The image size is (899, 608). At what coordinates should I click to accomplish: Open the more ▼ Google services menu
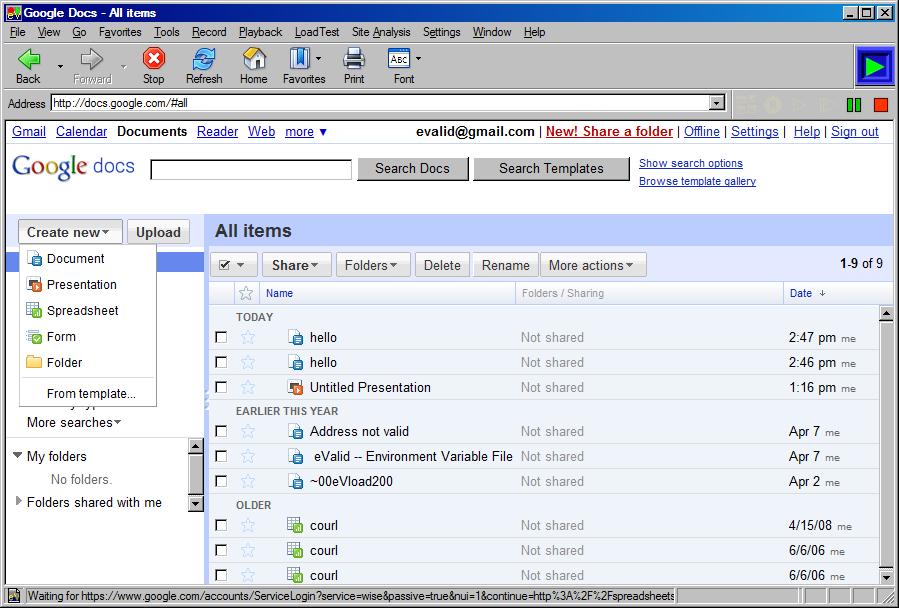[306, 132]
